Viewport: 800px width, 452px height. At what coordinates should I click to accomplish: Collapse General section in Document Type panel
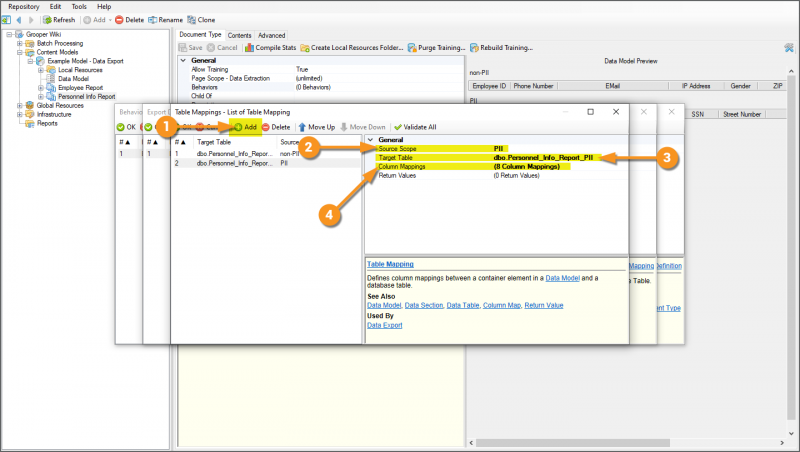tap(183, 60)
